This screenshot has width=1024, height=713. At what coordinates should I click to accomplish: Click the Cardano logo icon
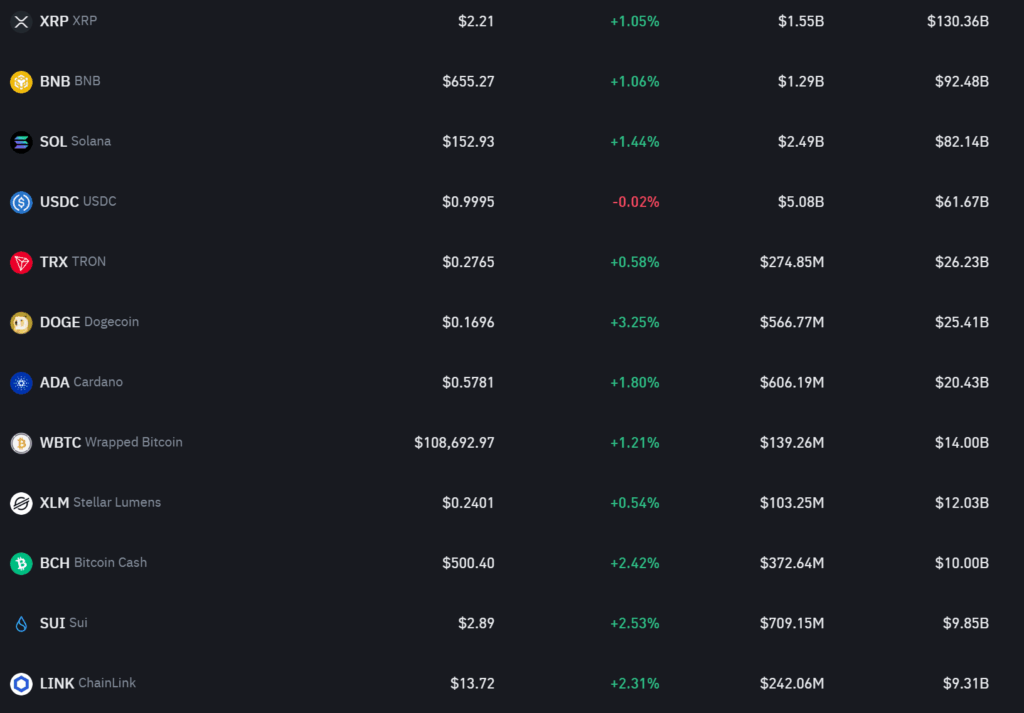pos(21,383)
